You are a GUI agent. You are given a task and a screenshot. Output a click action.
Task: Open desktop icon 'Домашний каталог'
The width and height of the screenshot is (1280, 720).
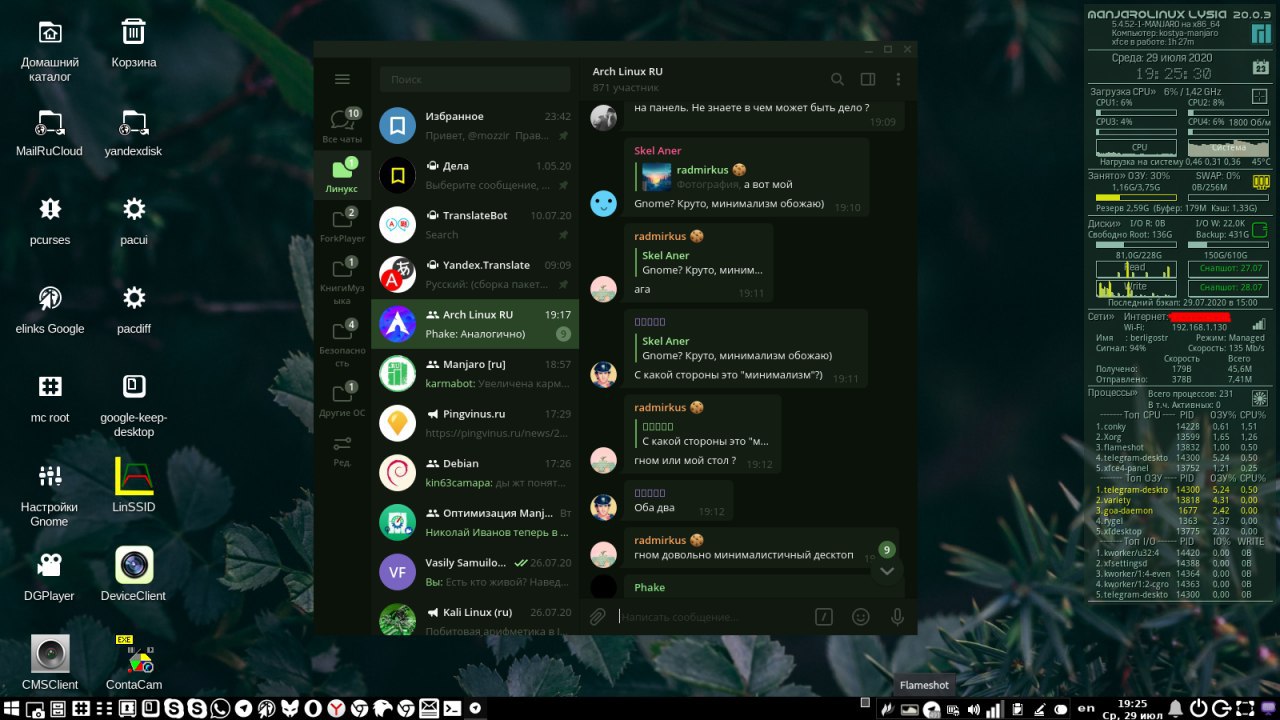[x=50, y=50]
